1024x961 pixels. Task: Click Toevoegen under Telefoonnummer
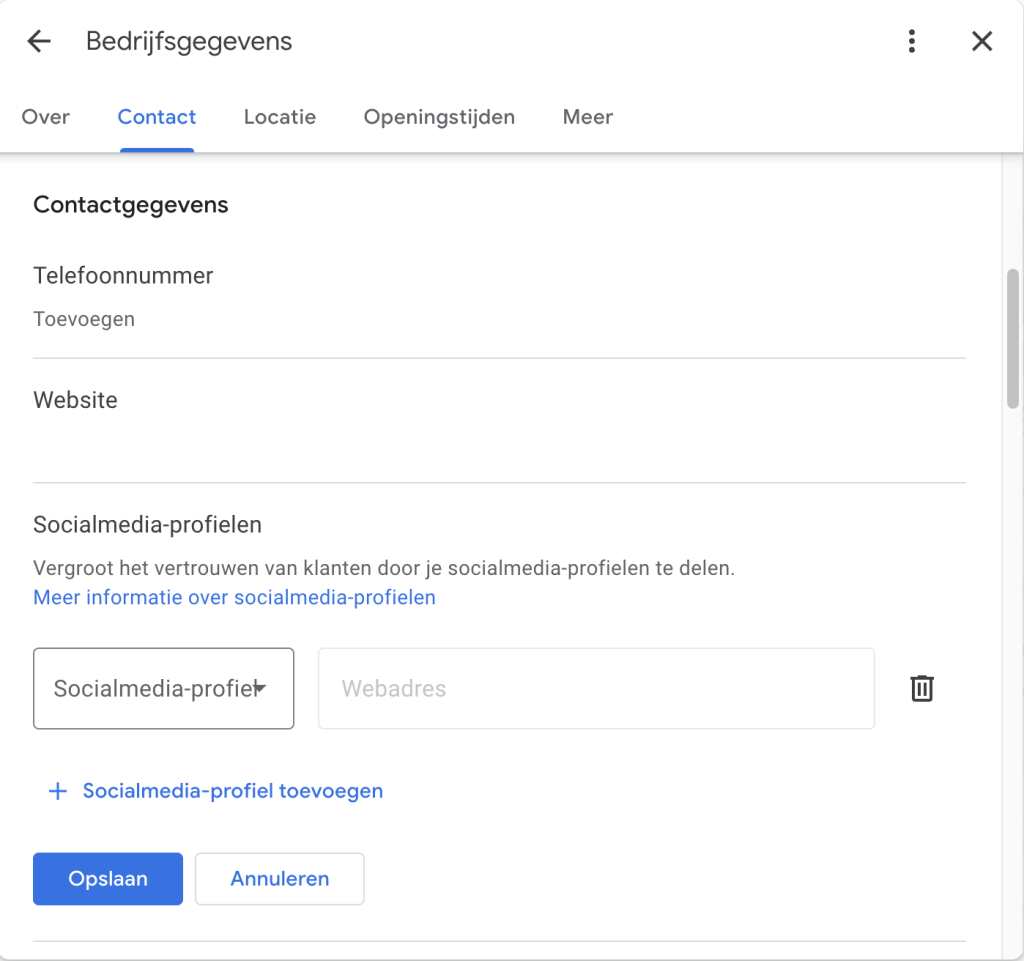point(84,319)
